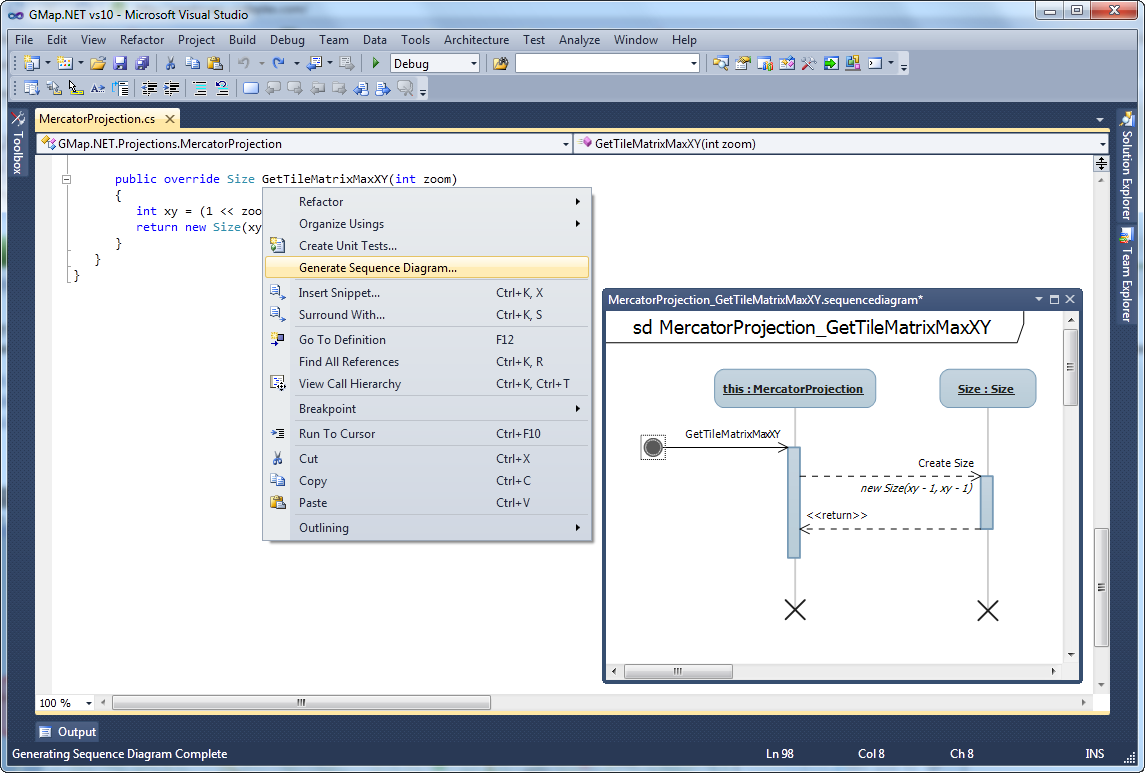1145x773 pixels.
Task: Choose Generate Sequence Diagram from context menu
Action: pyautogui.click(x=378, y=268)
